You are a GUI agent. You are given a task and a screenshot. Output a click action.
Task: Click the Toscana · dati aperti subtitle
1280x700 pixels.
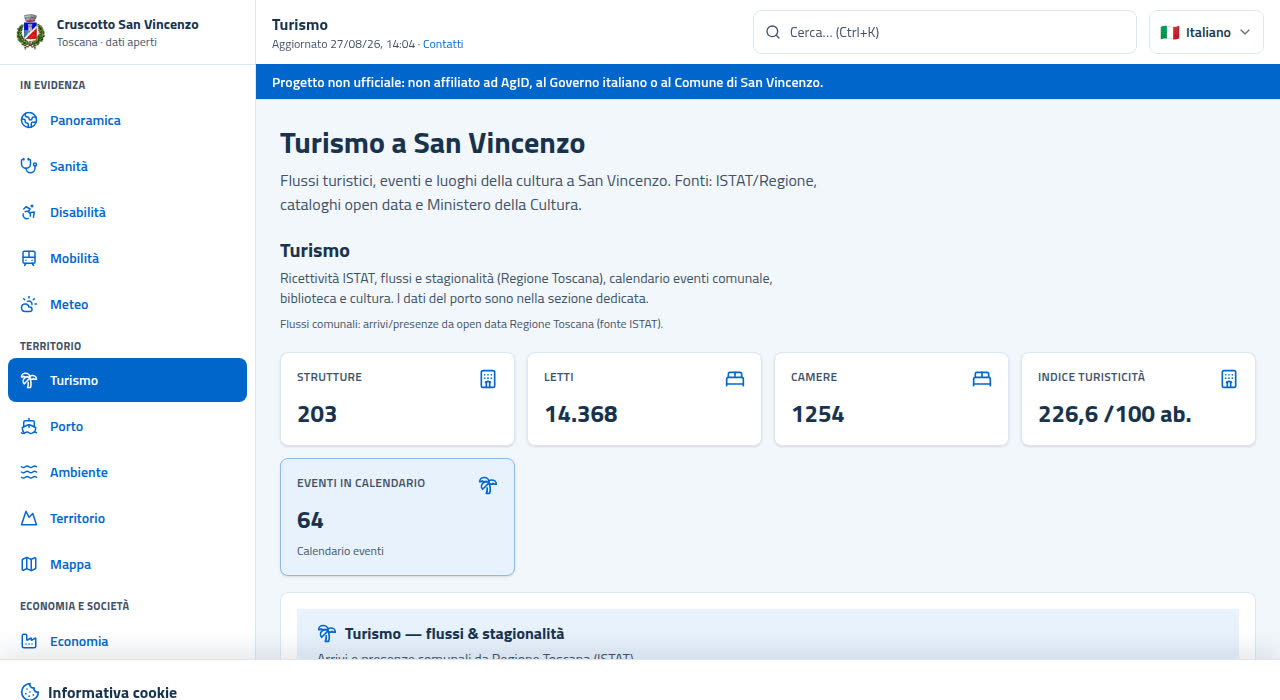tap(107, 42)
